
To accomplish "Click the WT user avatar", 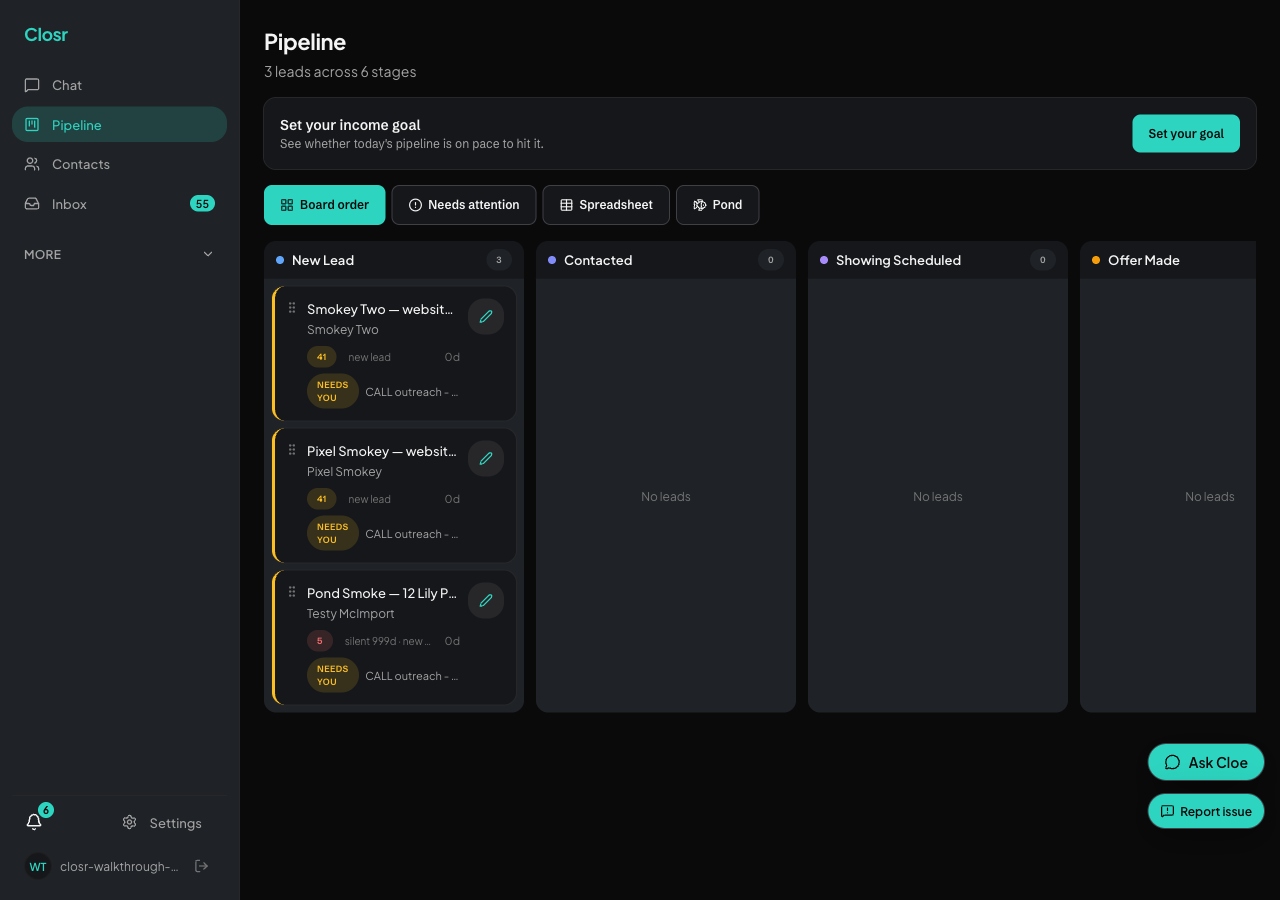I will tap(38, 866).
